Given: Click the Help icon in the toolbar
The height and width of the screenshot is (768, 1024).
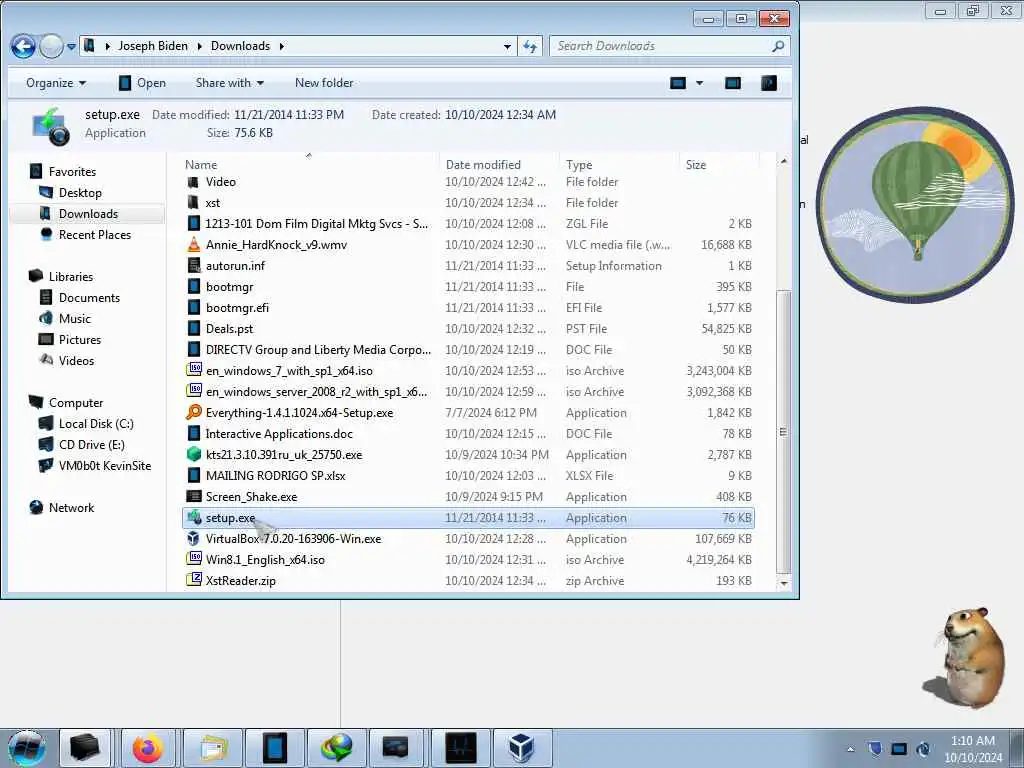Looking at the screenshot, I should point(769,83).
